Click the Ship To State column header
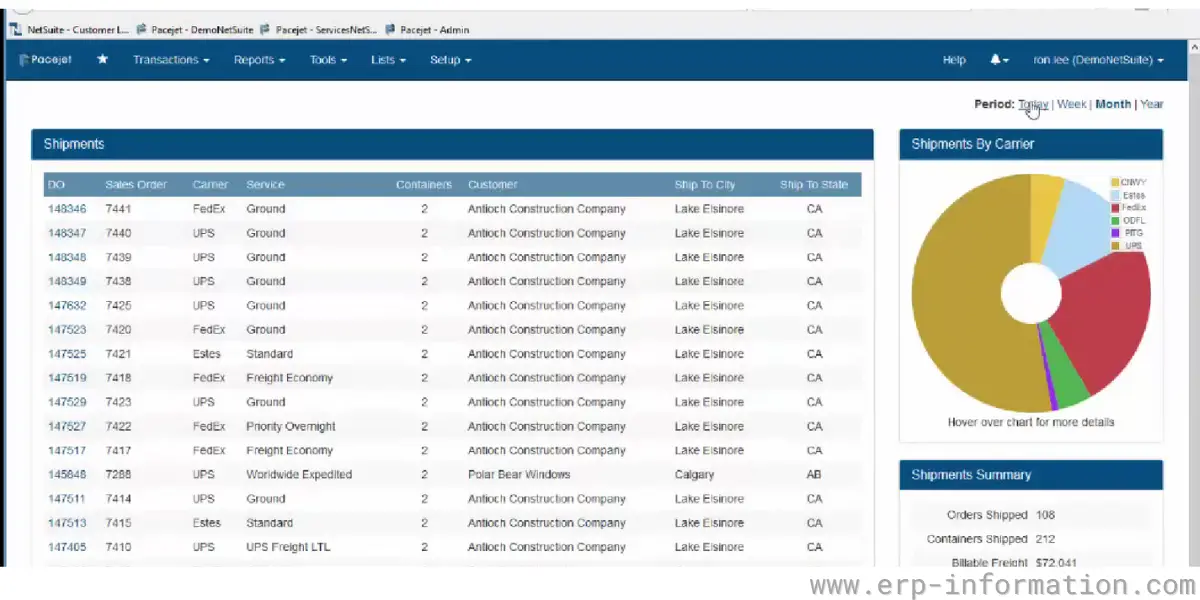The height and width of the screenshot is (600, 1200). coord(814,184)
